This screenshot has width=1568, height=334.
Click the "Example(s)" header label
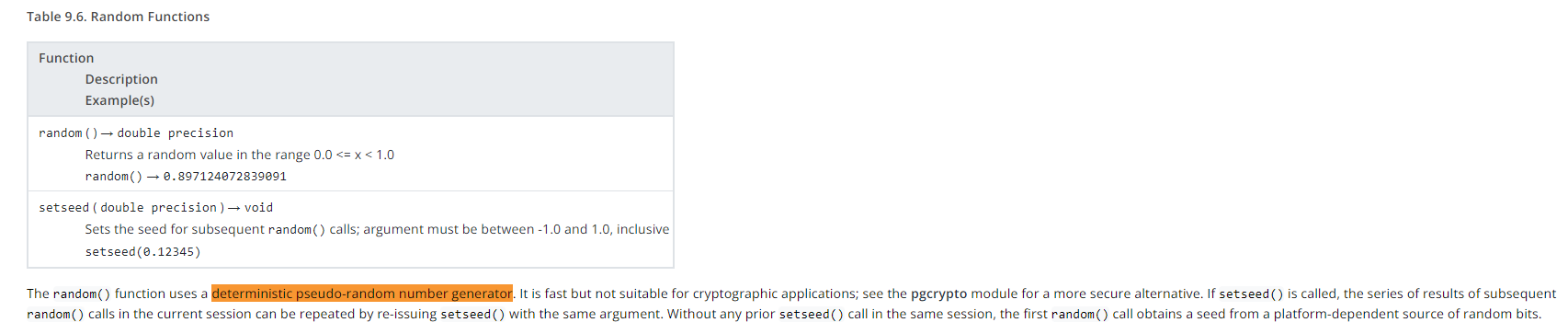(119, 100)
